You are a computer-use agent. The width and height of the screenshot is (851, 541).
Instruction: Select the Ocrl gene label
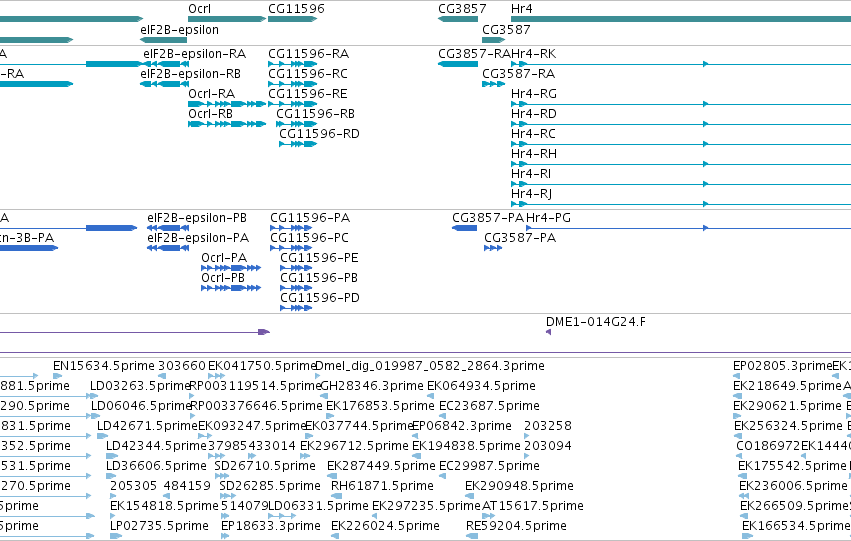point(200,9)
